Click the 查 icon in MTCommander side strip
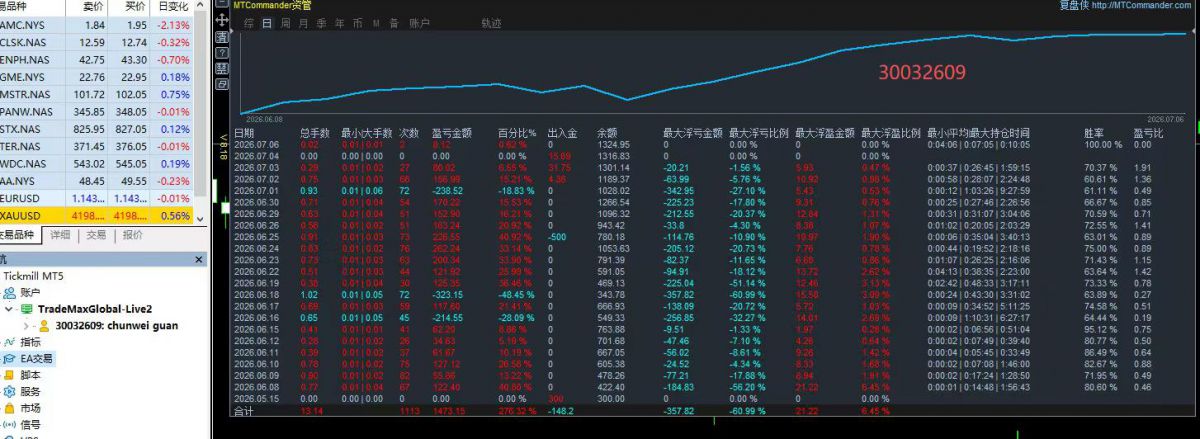1200x439 pixels. tap(222, 37)
